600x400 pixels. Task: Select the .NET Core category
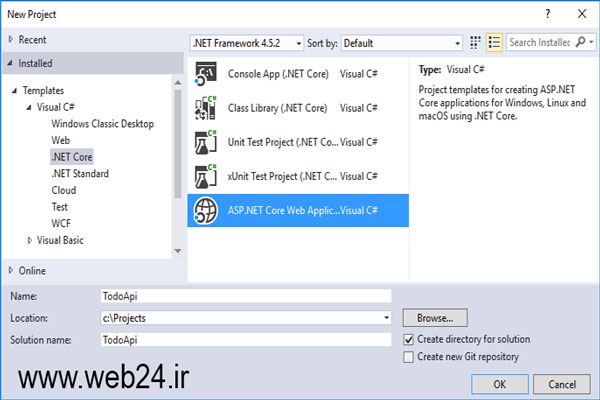pos(72,157)
